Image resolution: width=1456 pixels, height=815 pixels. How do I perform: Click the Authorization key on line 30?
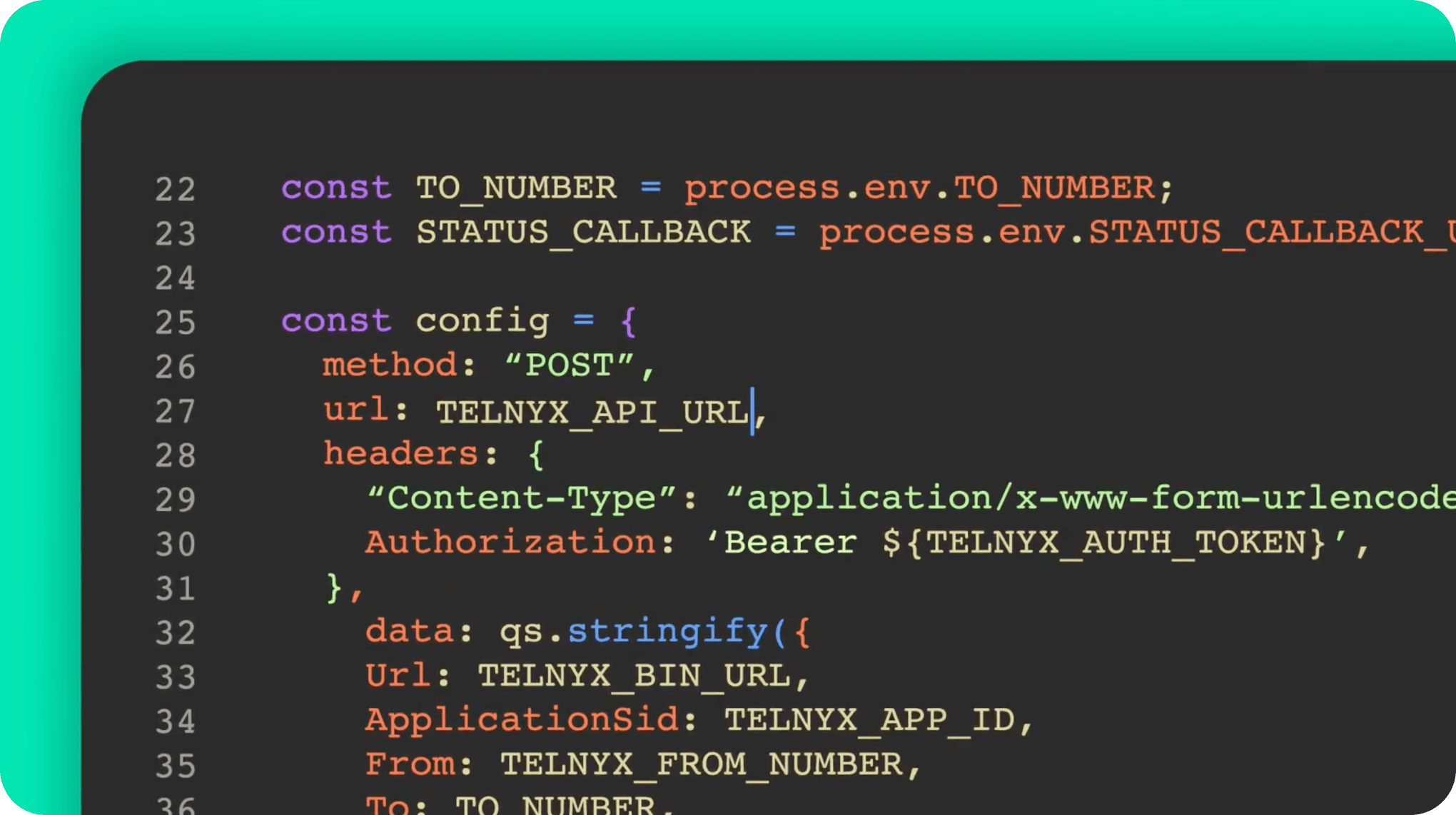pos(510,542)
